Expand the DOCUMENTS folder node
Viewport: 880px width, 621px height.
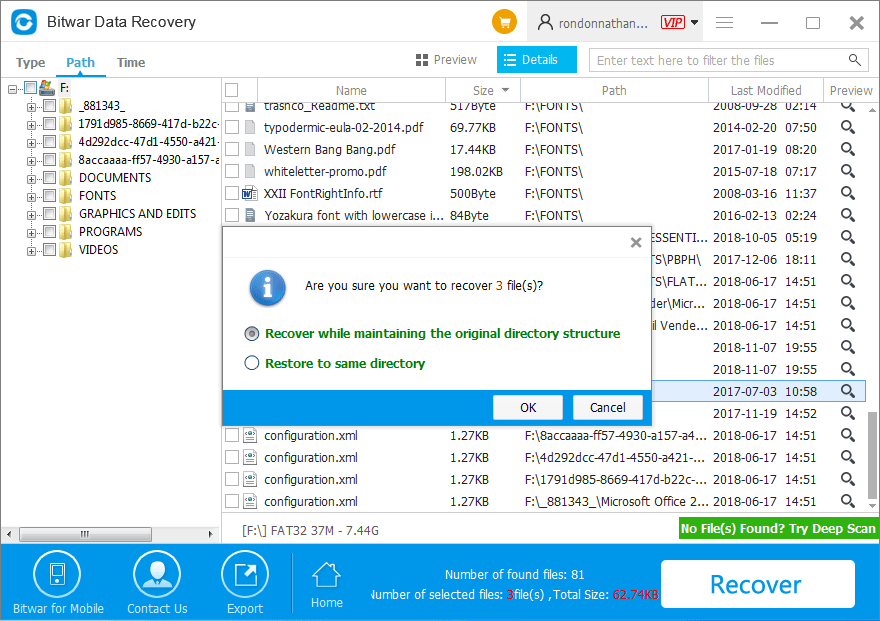point(31,179)
